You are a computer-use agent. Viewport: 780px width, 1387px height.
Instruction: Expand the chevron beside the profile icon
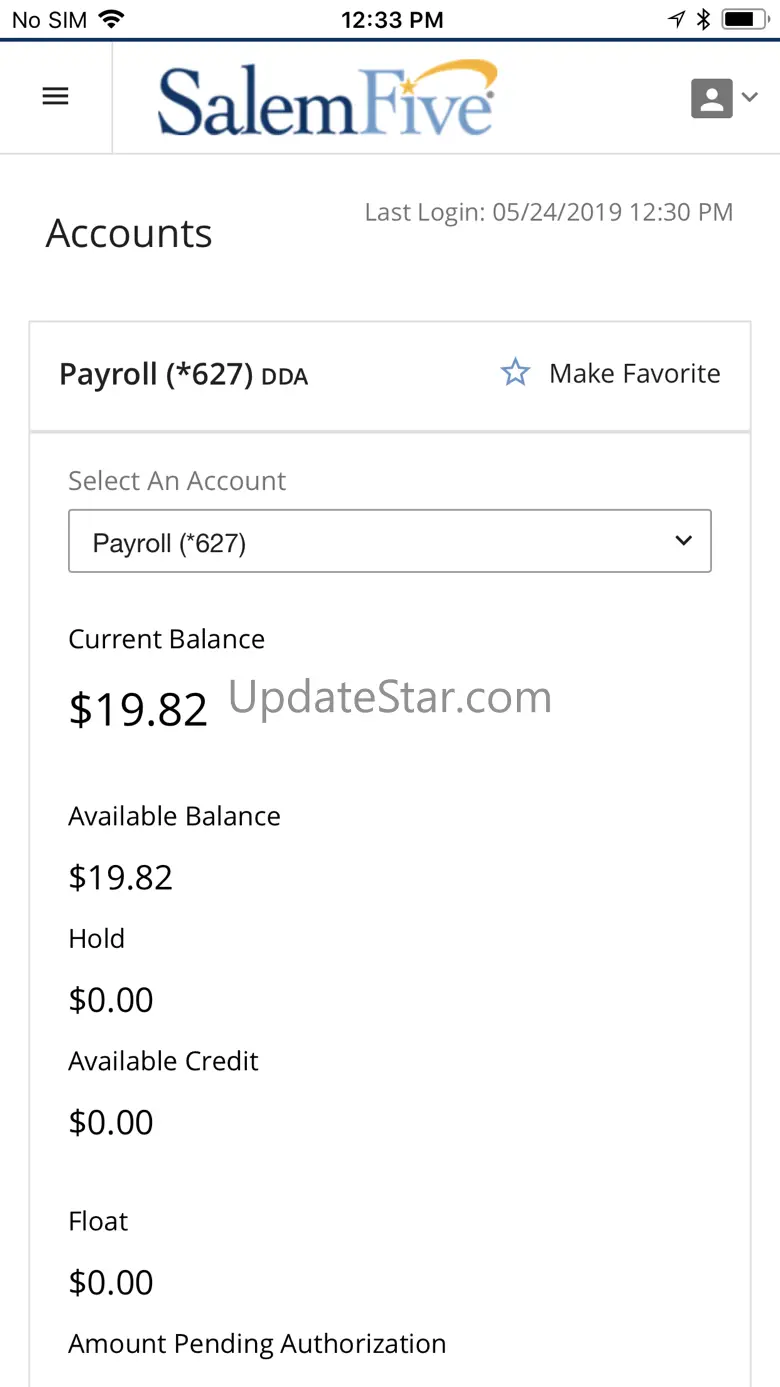pyautogui.click(x=749, y=97)
